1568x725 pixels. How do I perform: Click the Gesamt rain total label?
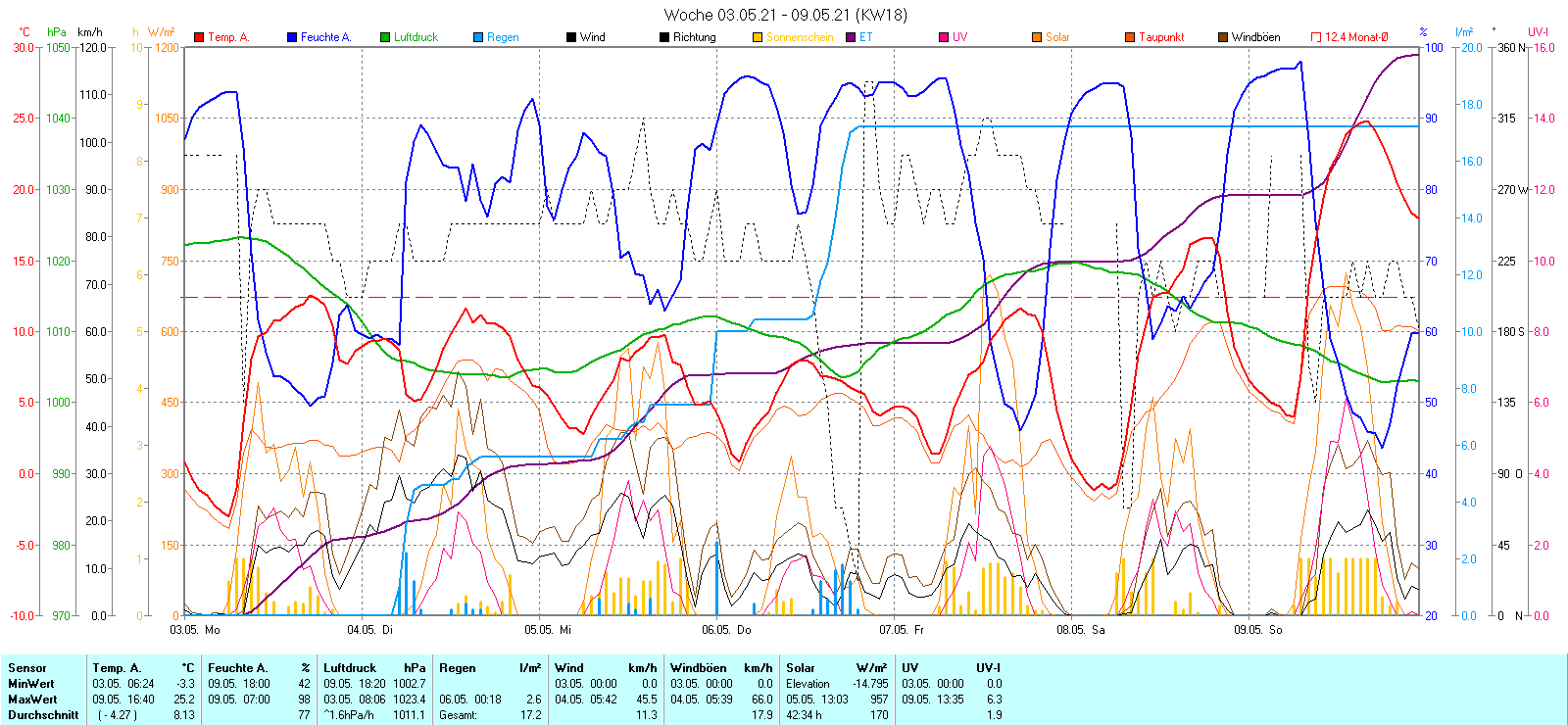point(459,715)
